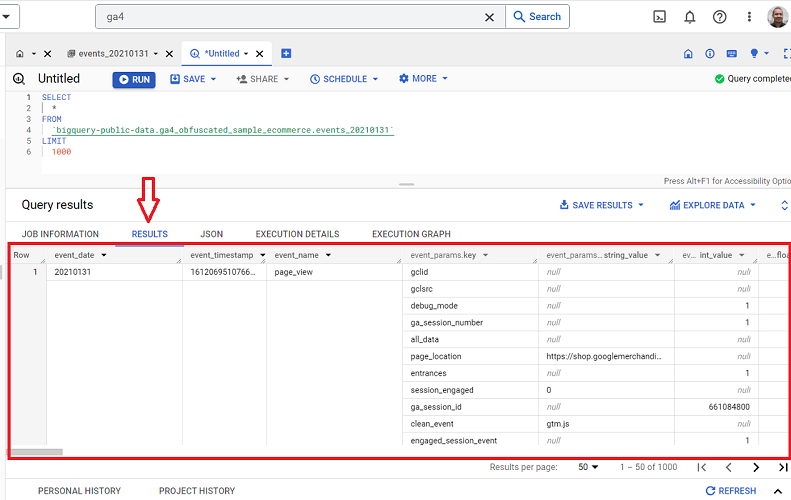791x500 pixels.
Task: Open the notifications bell
Action: (690, 17)
